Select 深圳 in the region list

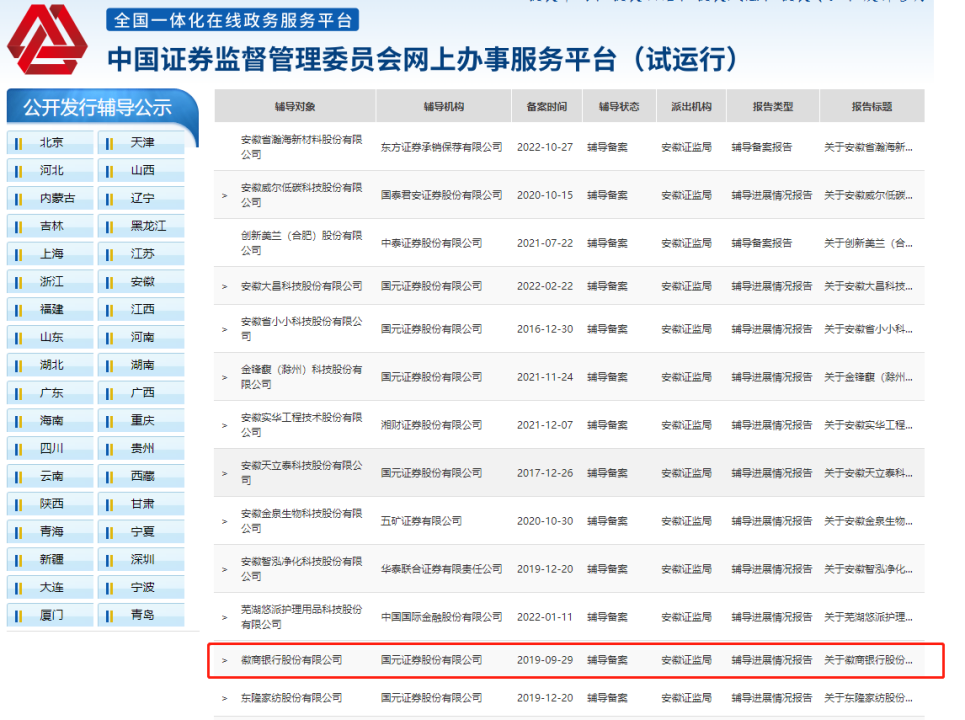(141, 560)
